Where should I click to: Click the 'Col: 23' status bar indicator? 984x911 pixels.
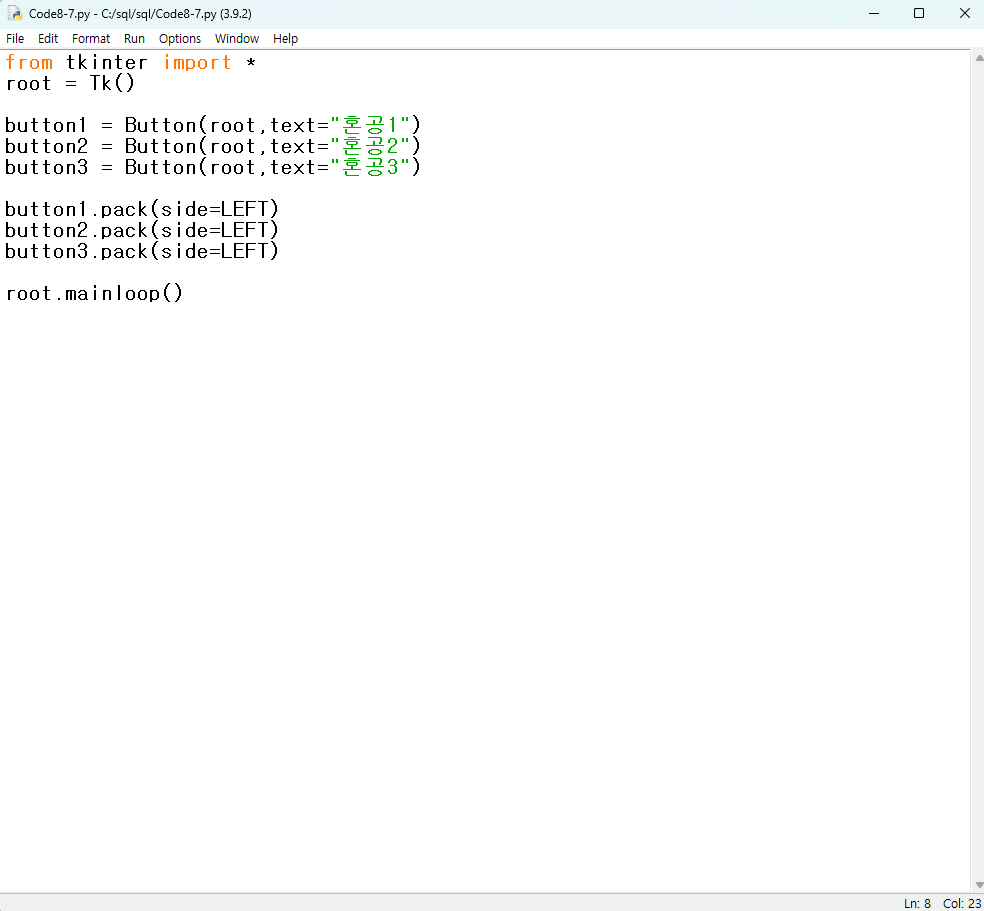point(961,903)
